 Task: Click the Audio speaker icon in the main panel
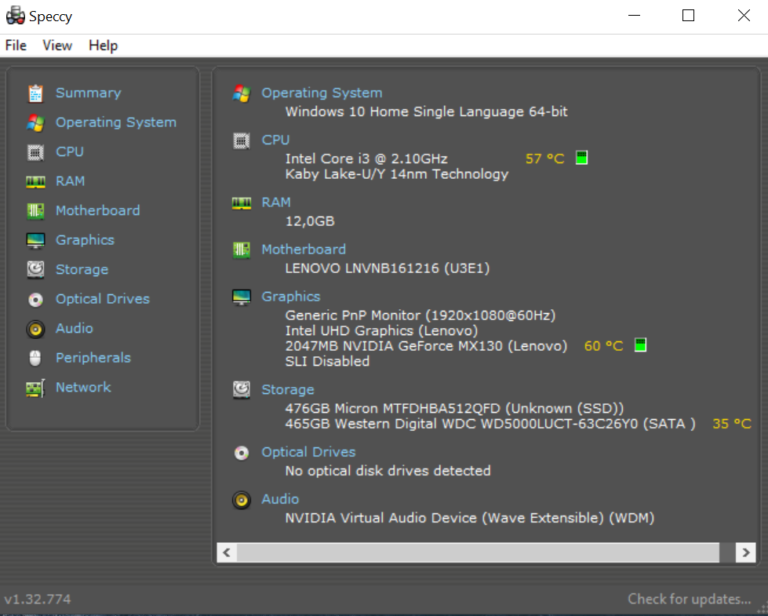click(241, 500)
